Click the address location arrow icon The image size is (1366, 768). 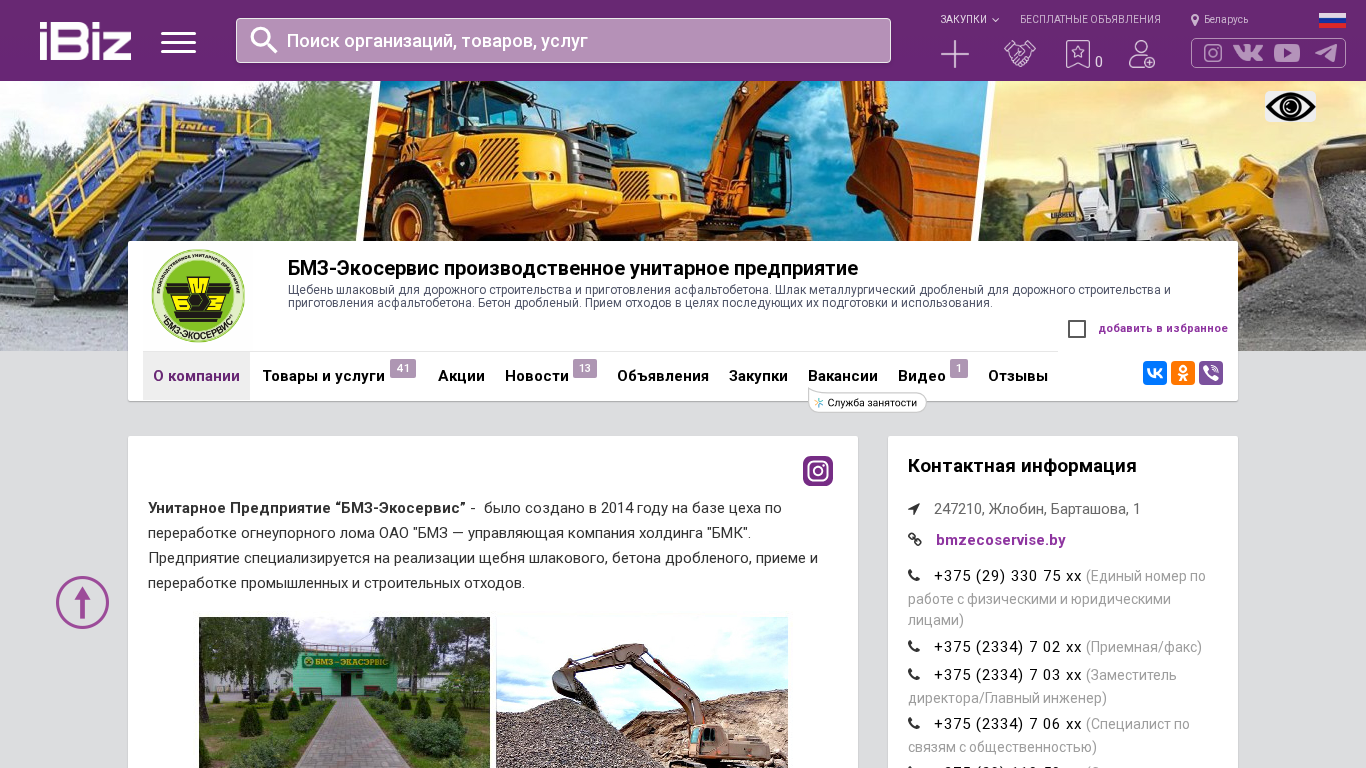914,509
